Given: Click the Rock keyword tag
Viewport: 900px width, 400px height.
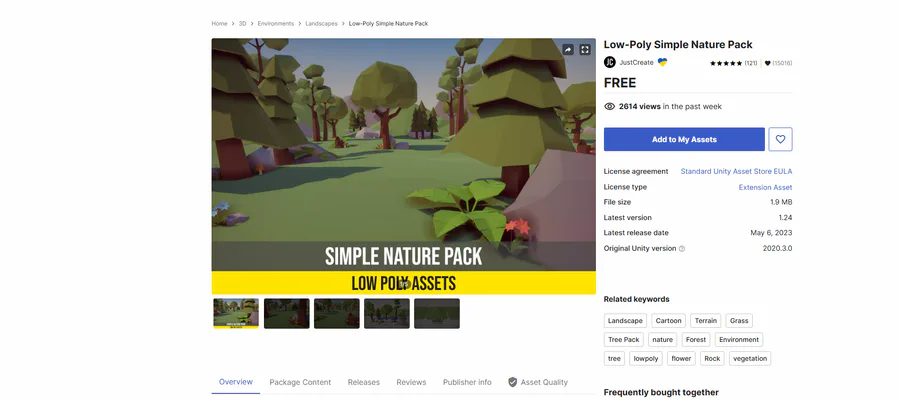Looking at the screenshot, I should pyautogui.click(x=712, y=359).
